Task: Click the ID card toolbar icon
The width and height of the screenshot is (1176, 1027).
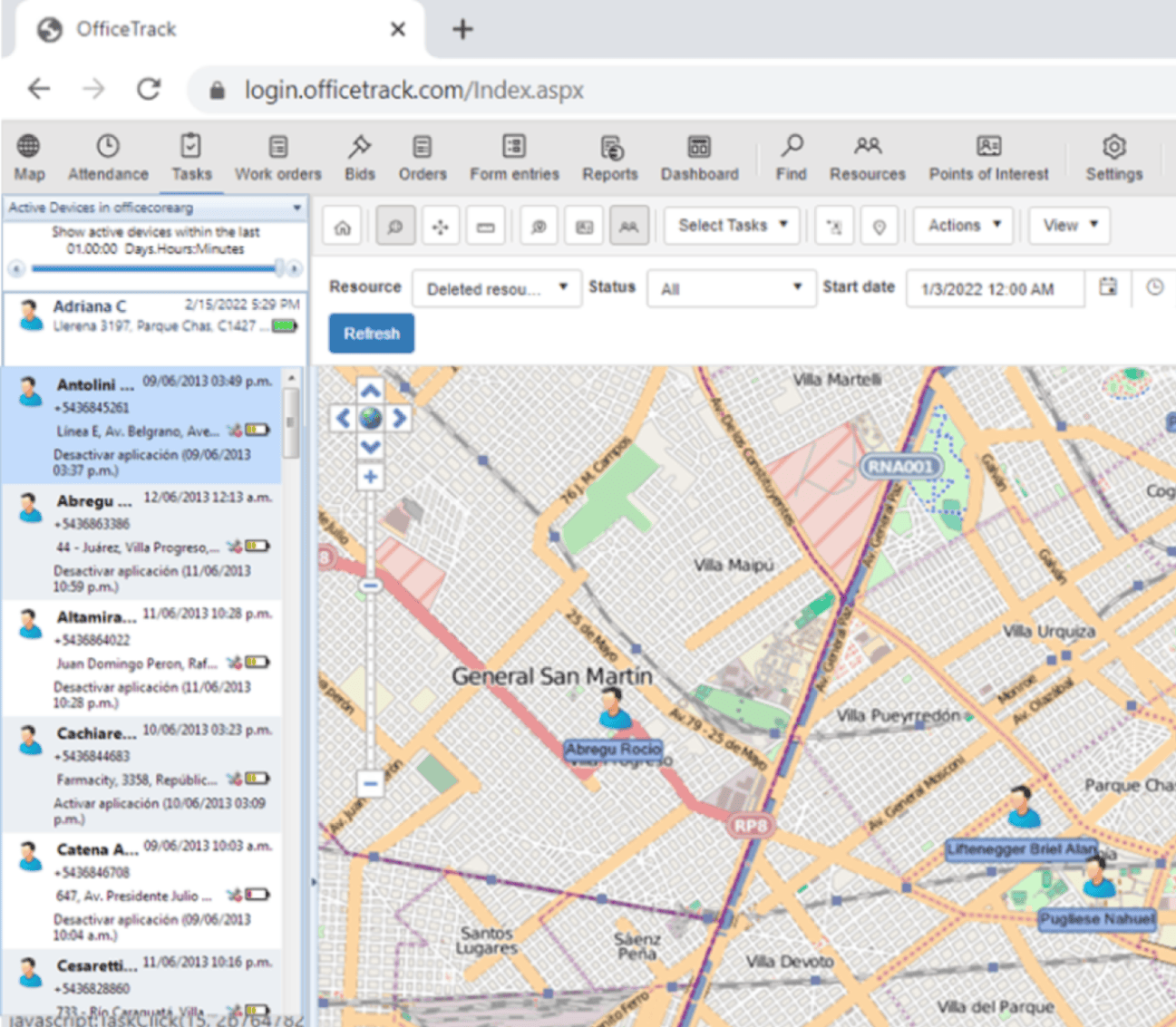Action: 584,227
